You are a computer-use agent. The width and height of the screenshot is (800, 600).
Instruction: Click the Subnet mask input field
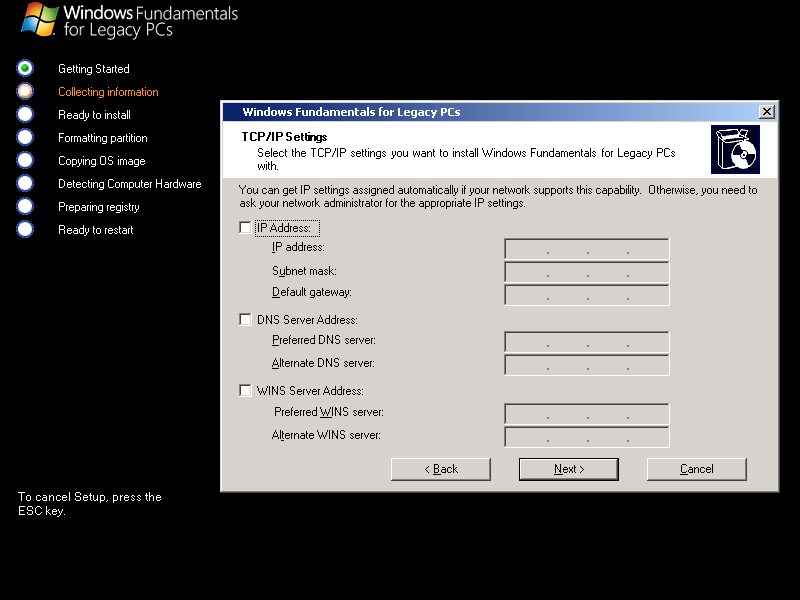pos(587,272)
